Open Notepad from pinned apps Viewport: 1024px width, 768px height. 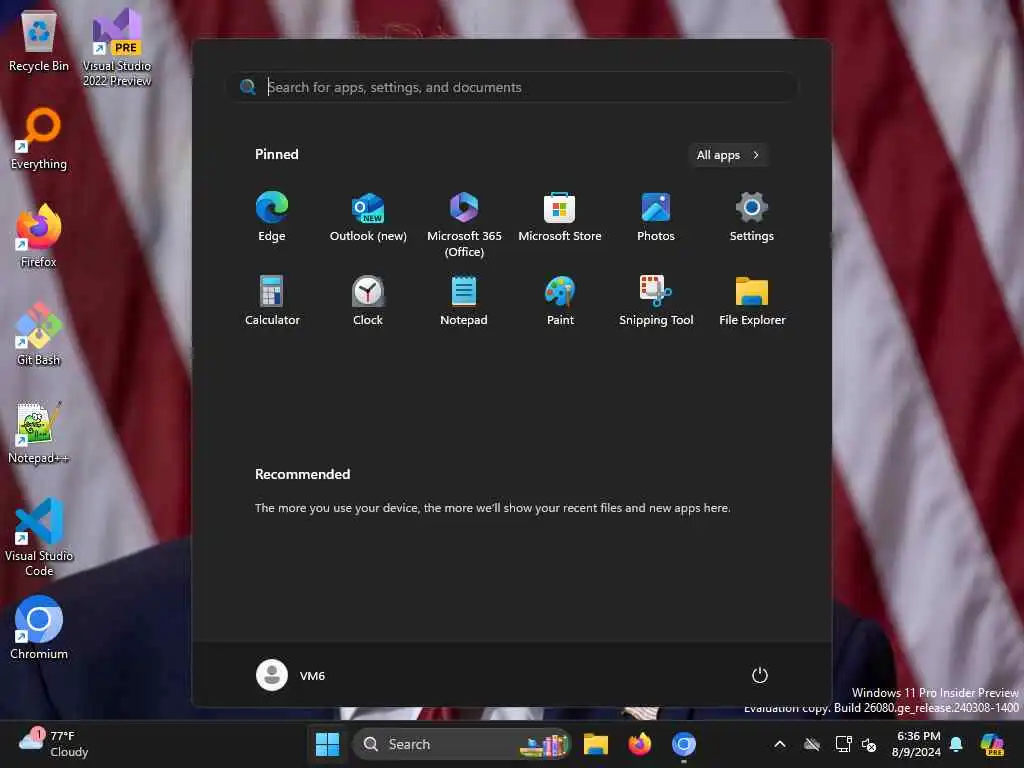point(464,301)
